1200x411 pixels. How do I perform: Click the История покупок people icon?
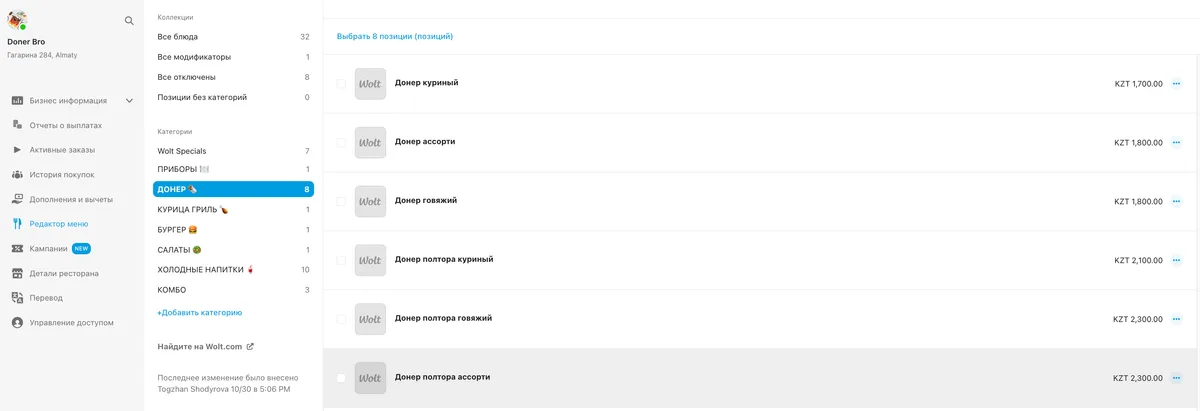click(18, 174)
